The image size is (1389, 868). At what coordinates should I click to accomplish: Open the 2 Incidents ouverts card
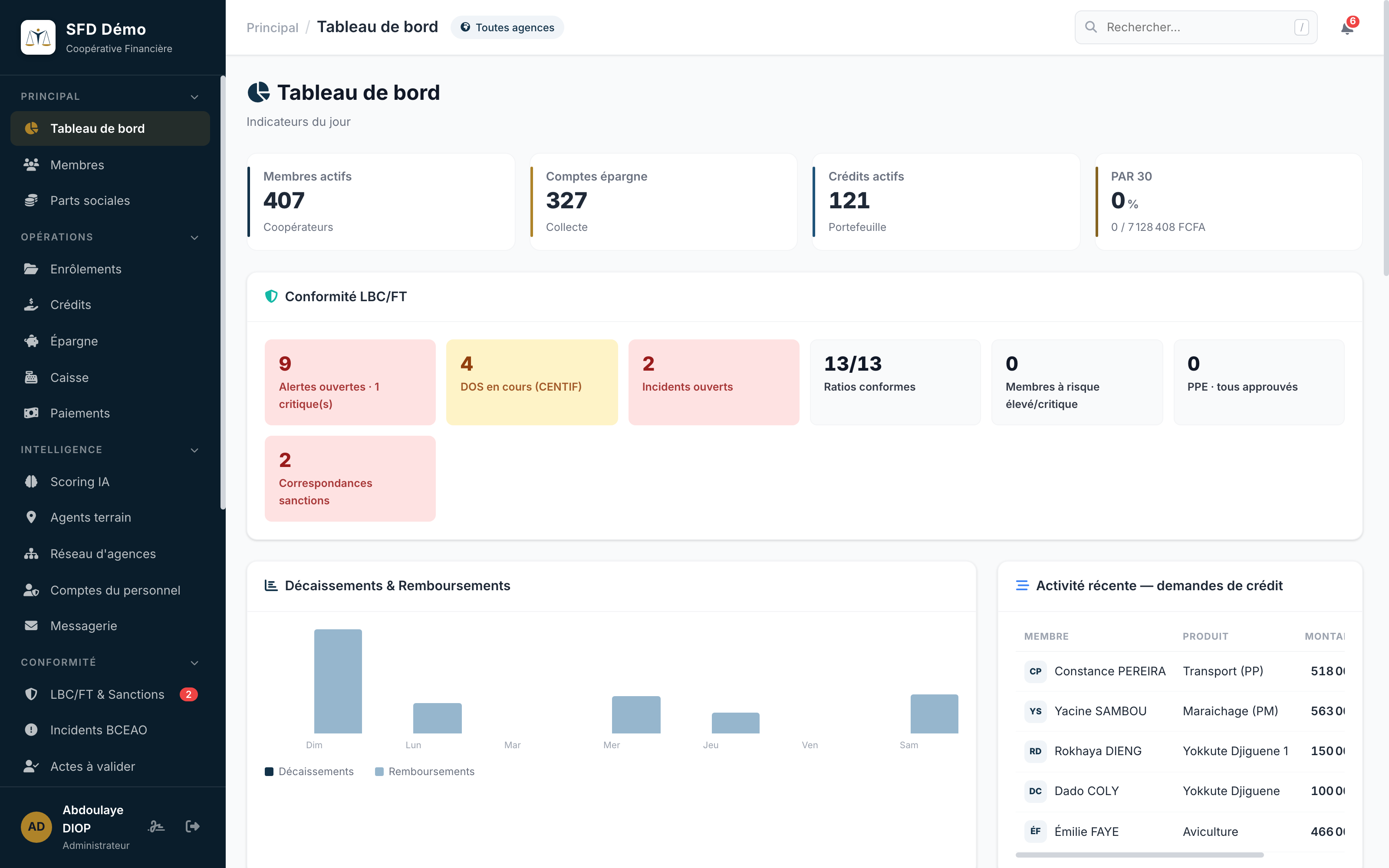pos(714,382)
